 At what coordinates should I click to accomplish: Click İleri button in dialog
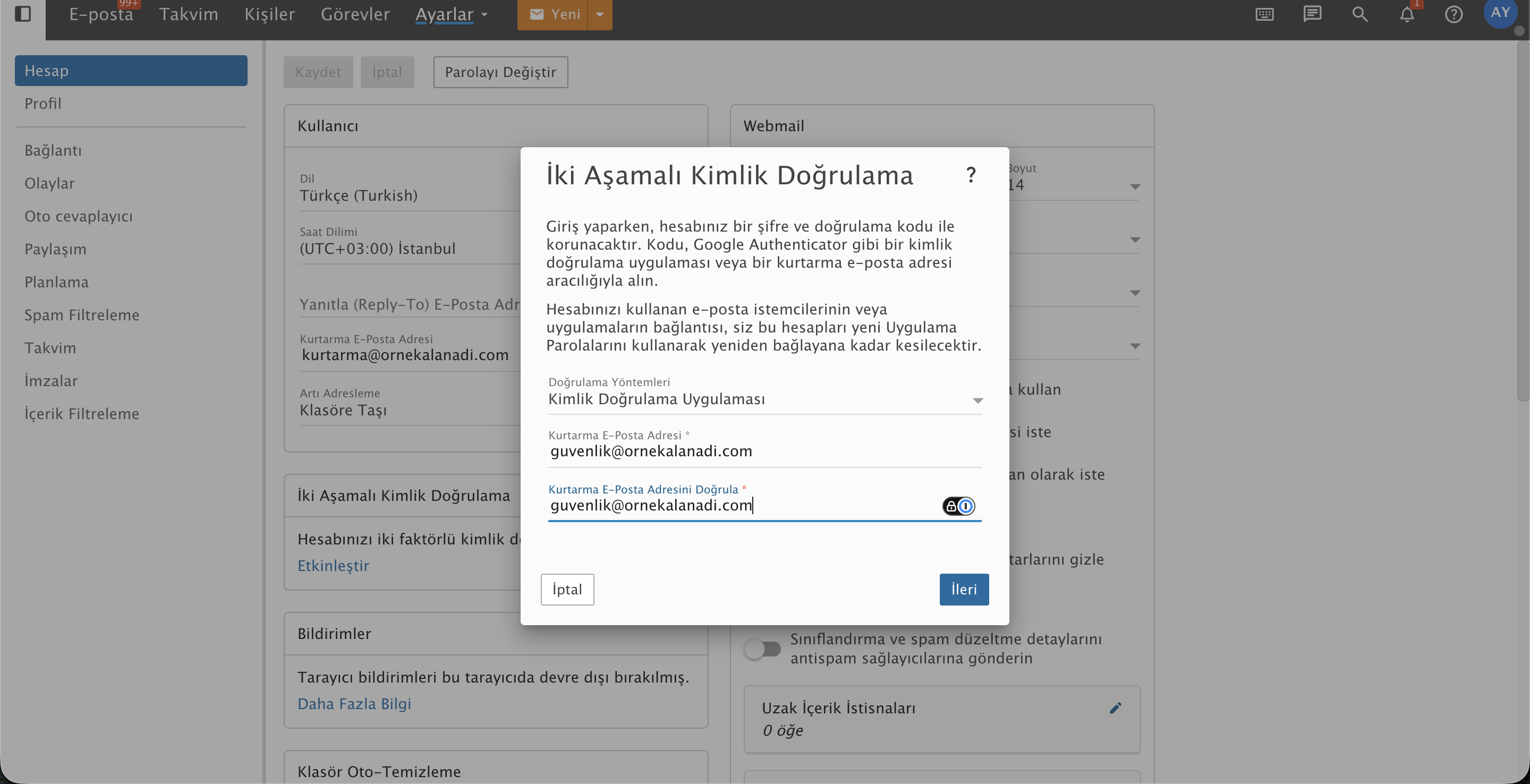pos(963,589)
